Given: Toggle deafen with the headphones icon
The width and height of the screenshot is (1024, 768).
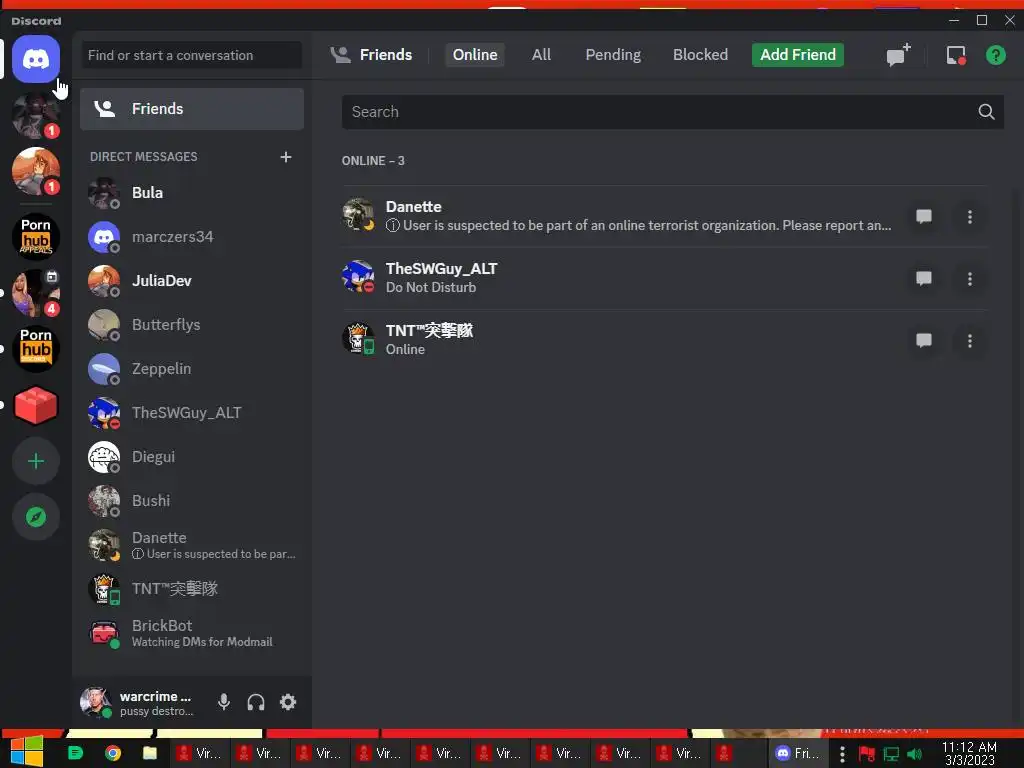Looking at the screenshot, I should point(256,702).
